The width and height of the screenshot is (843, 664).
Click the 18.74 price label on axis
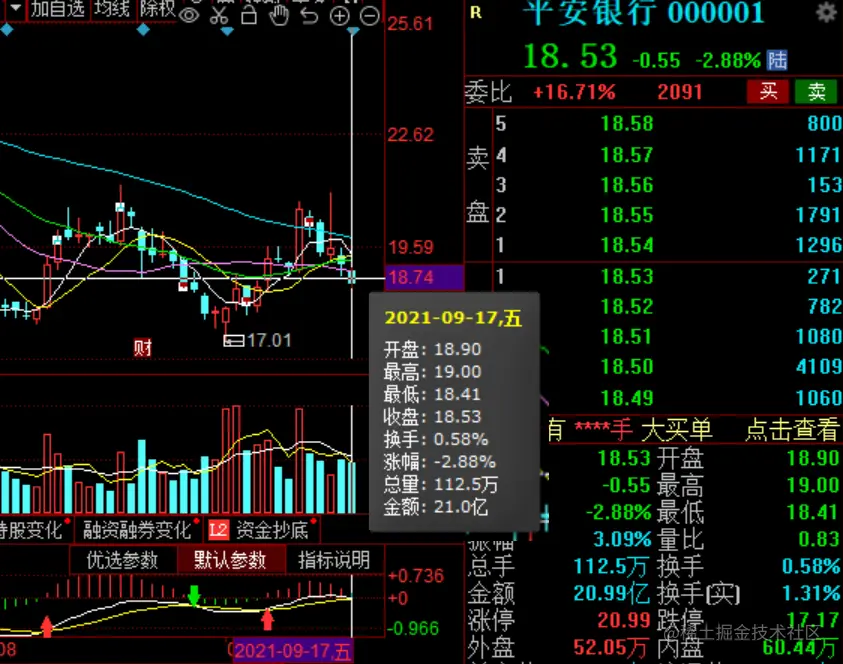coord(424,277)
